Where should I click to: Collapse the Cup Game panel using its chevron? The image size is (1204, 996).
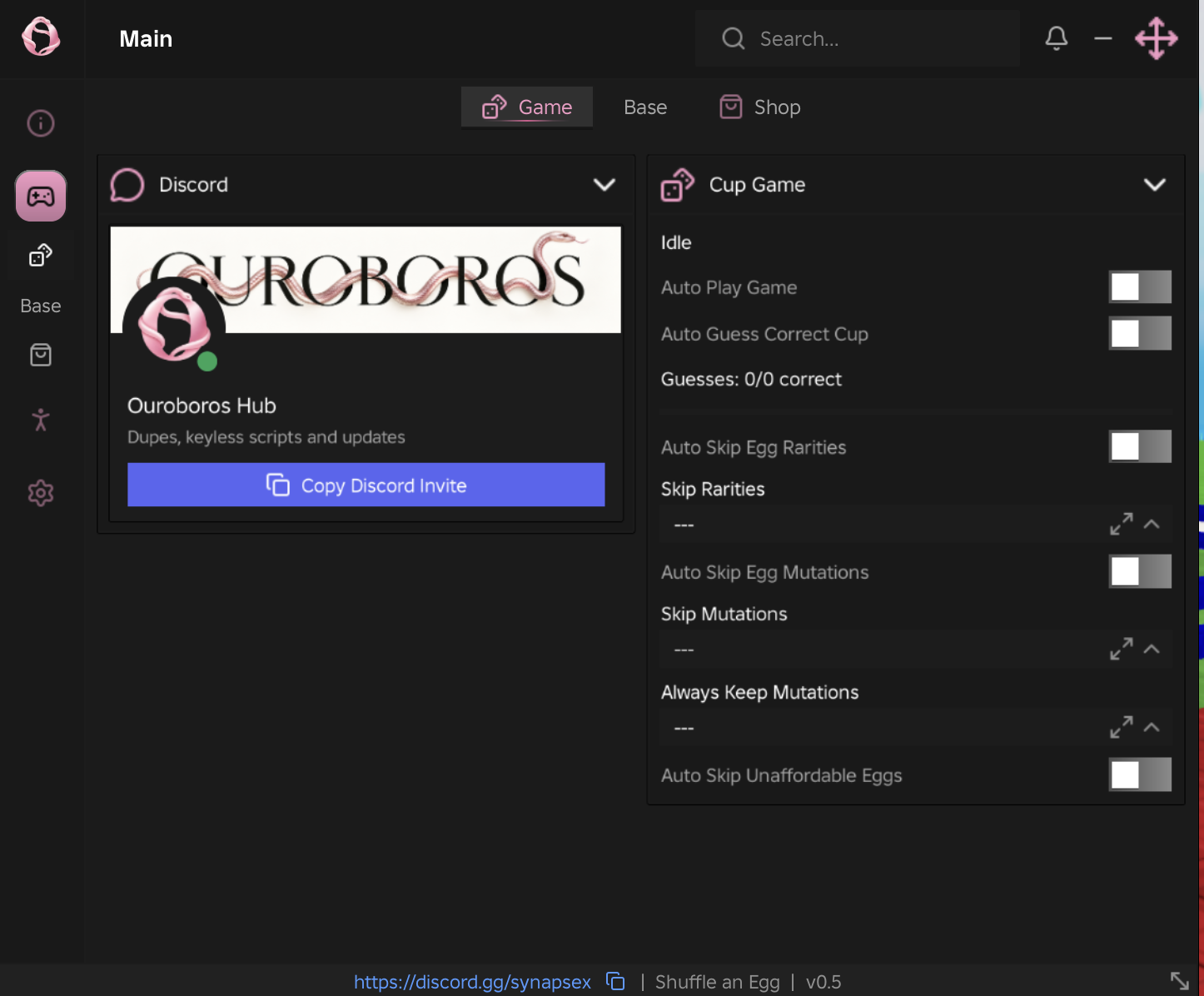1155,185
